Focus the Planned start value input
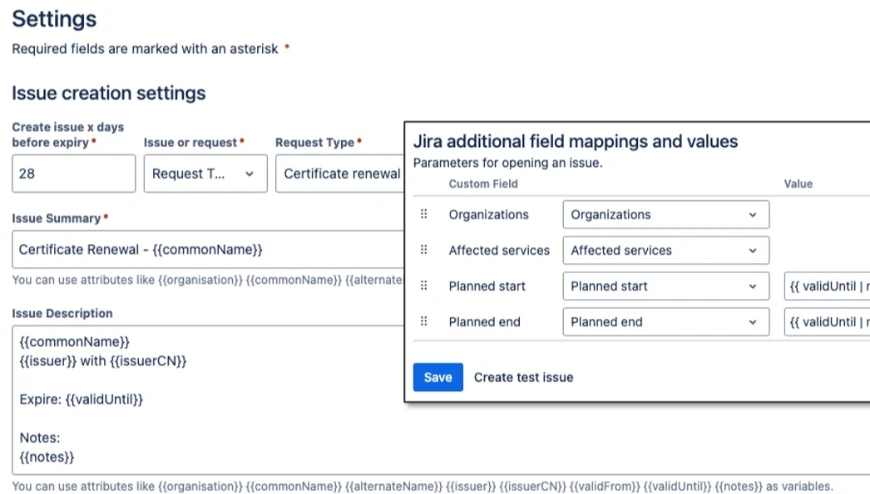This screenshot has width=870, height=494. pyautogui.click(x=827, y=286)
